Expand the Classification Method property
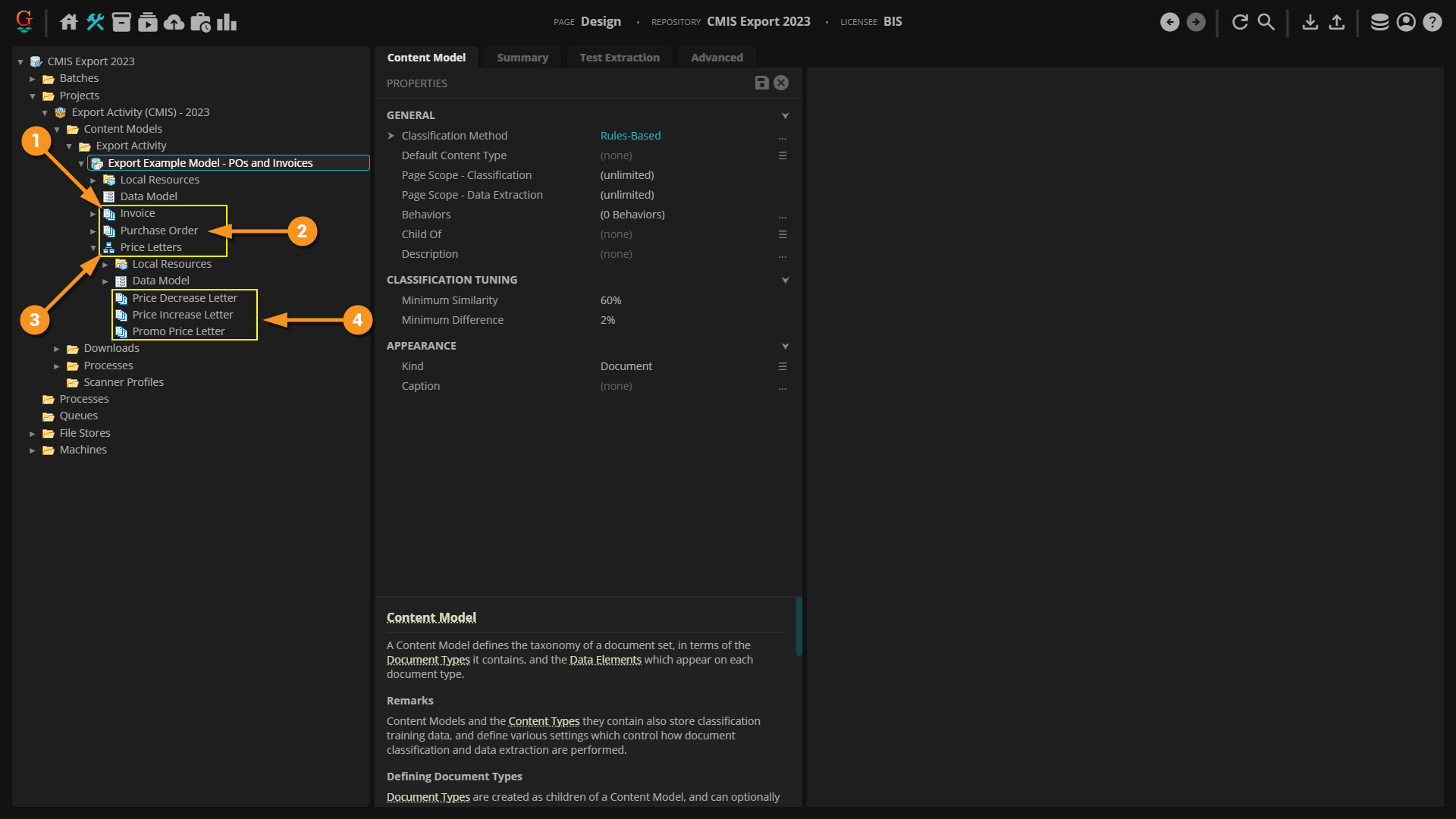This screenshot has height=819, width=1456. tap(391, 136)
